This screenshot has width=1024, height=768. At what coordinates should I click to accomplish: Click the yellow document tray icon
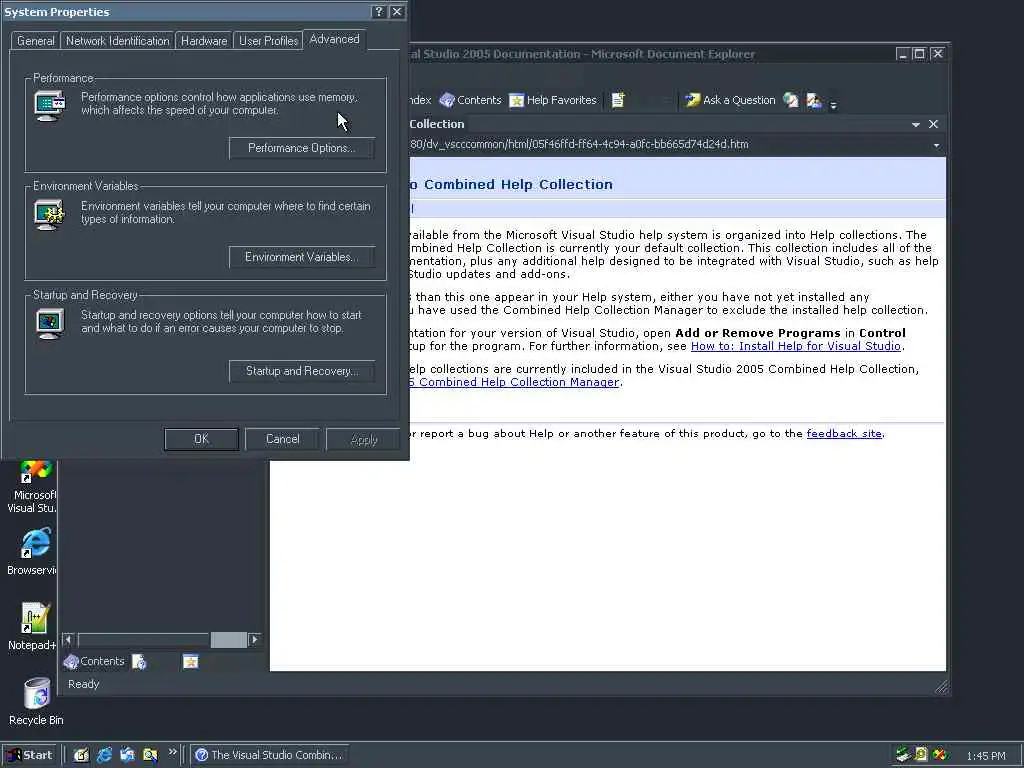[921, 755]
